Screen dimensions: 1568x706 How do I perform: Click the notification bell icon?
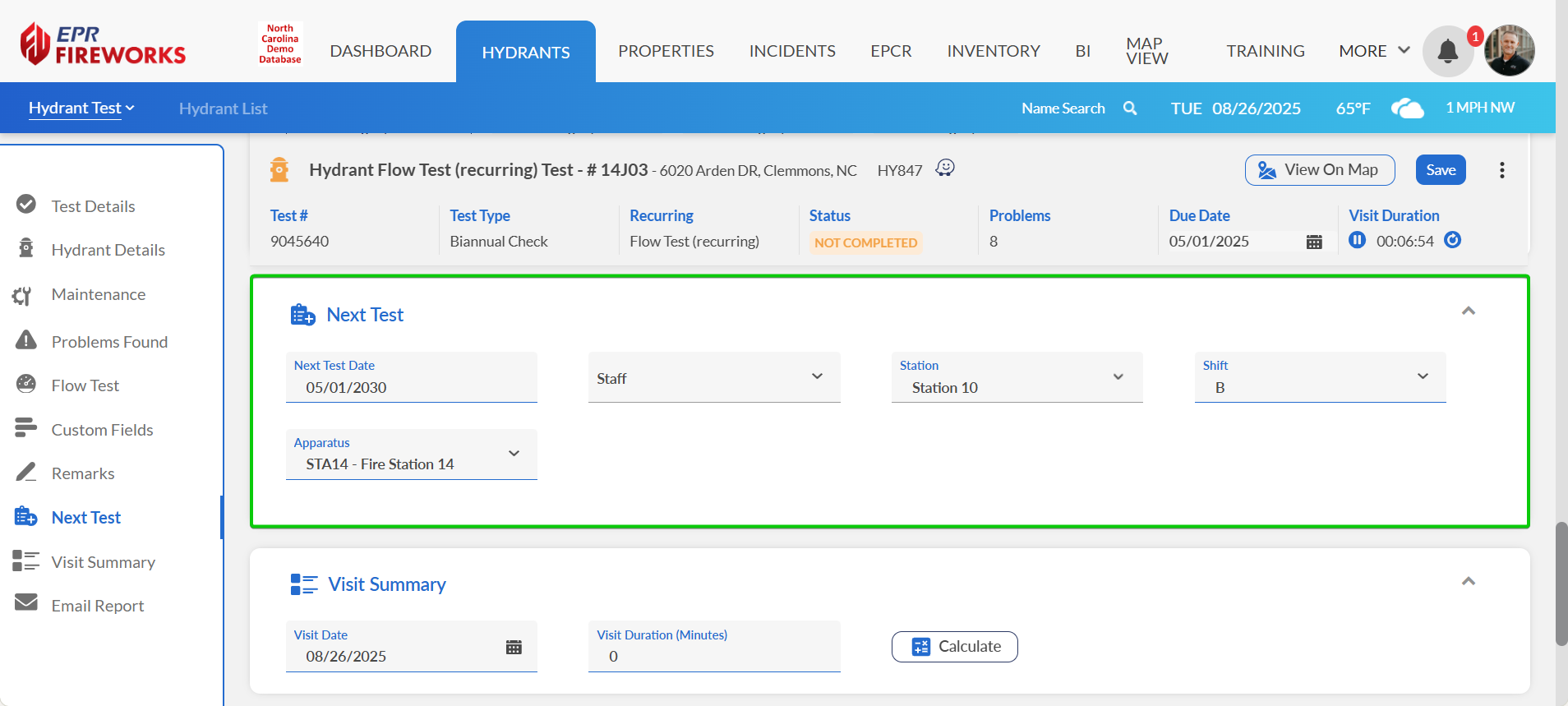(1447, 52)
